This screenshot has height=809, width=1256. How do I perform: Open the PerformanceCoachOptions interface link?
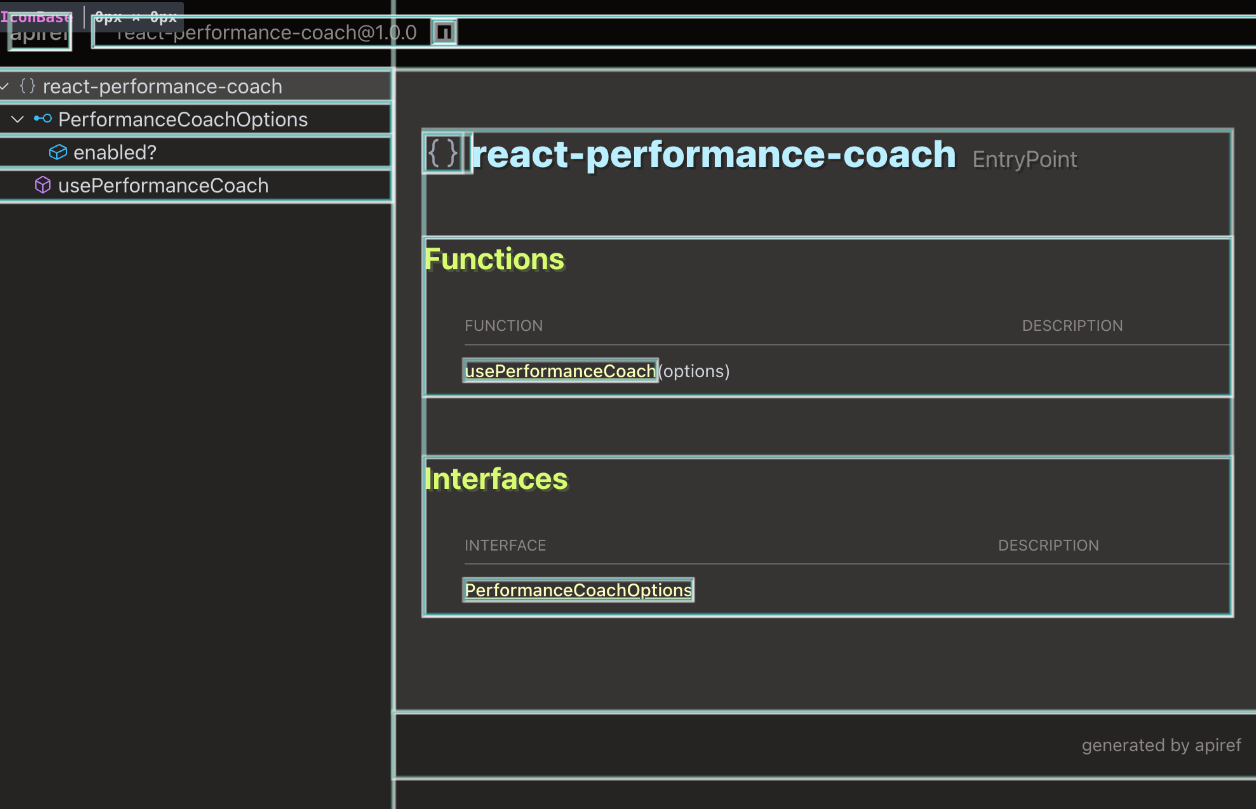(x=578, y=589)
